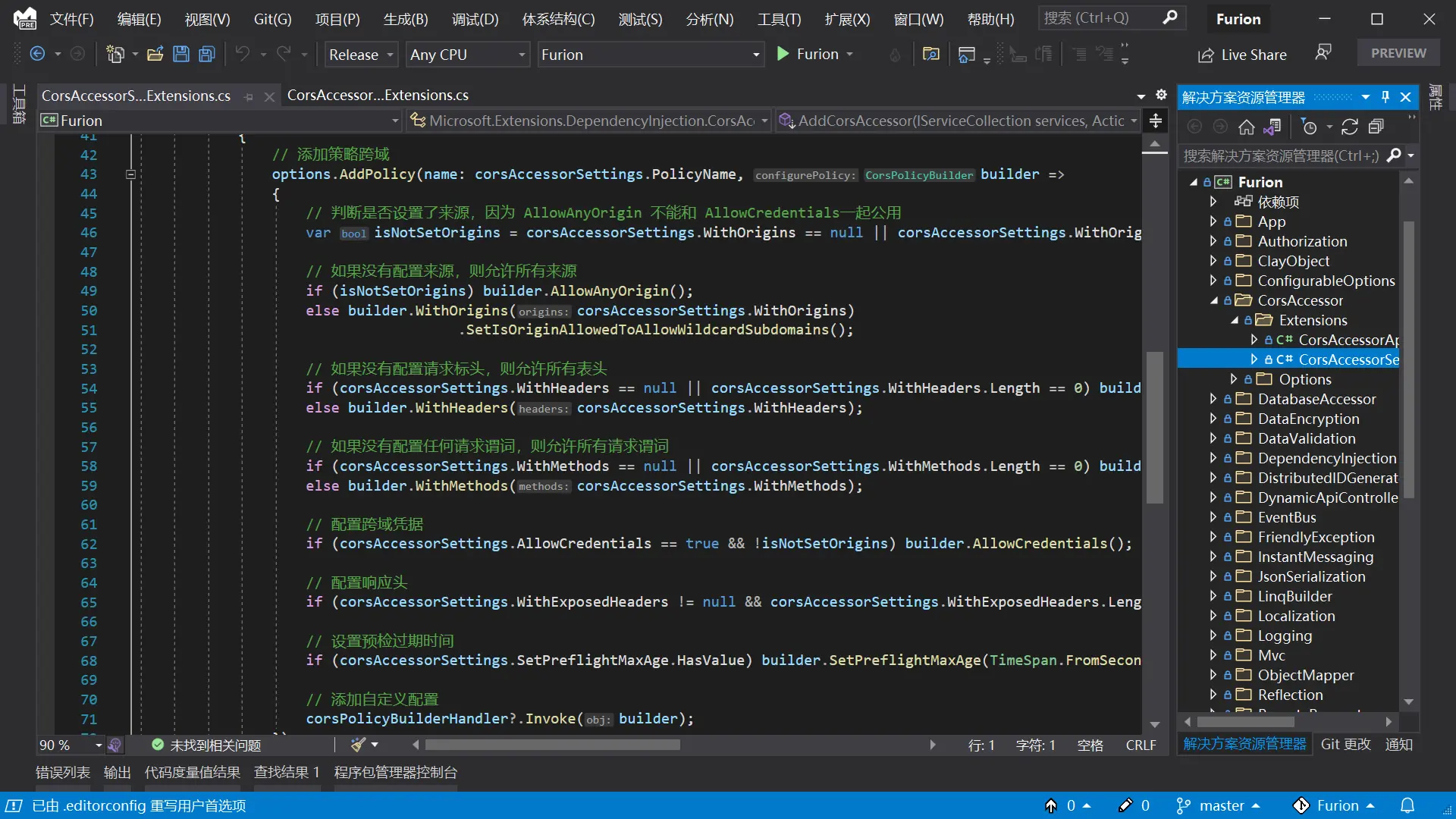The width and height of the screenshot is (1456, 819).
Task: Click the CRLF line ending indicator
Action: (1141, 745)
